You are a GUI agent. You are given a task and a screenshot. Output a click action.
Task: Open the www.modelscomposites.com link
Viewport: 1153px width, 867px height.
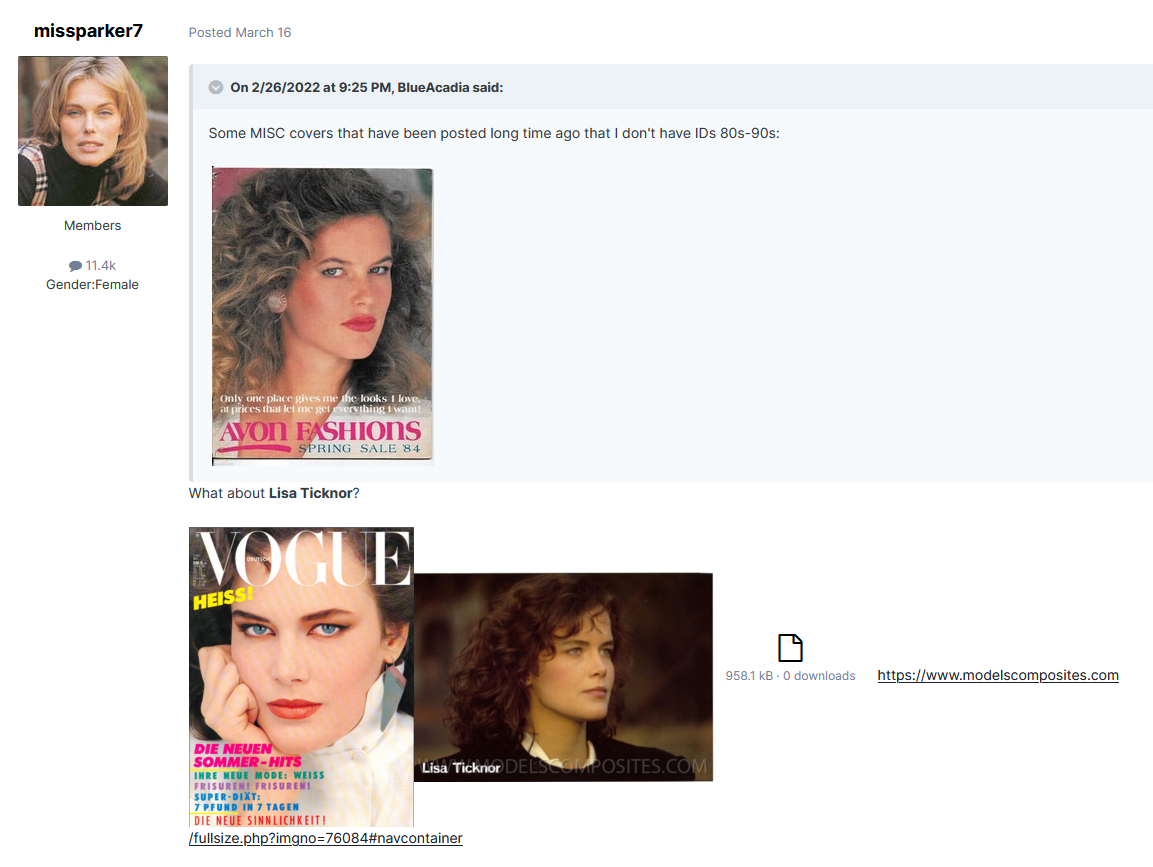point(998,675)
